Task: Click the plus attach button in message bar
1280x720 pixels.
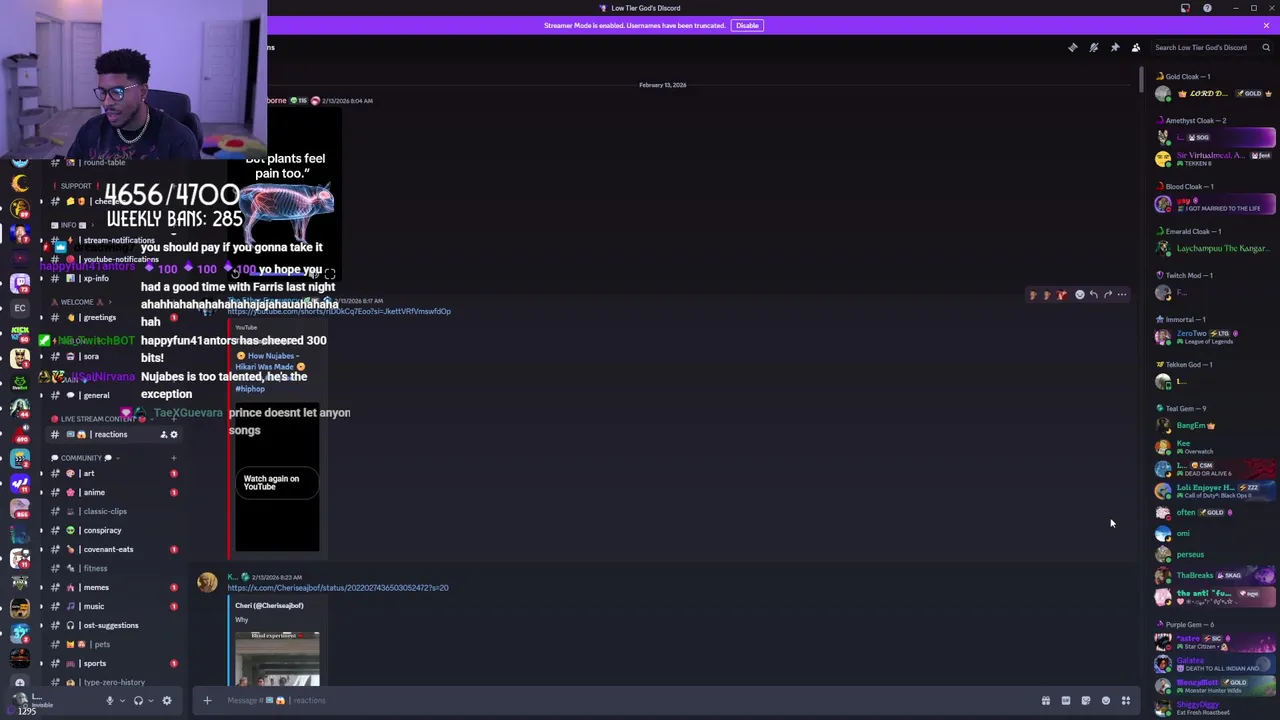Action: point(207,700)
